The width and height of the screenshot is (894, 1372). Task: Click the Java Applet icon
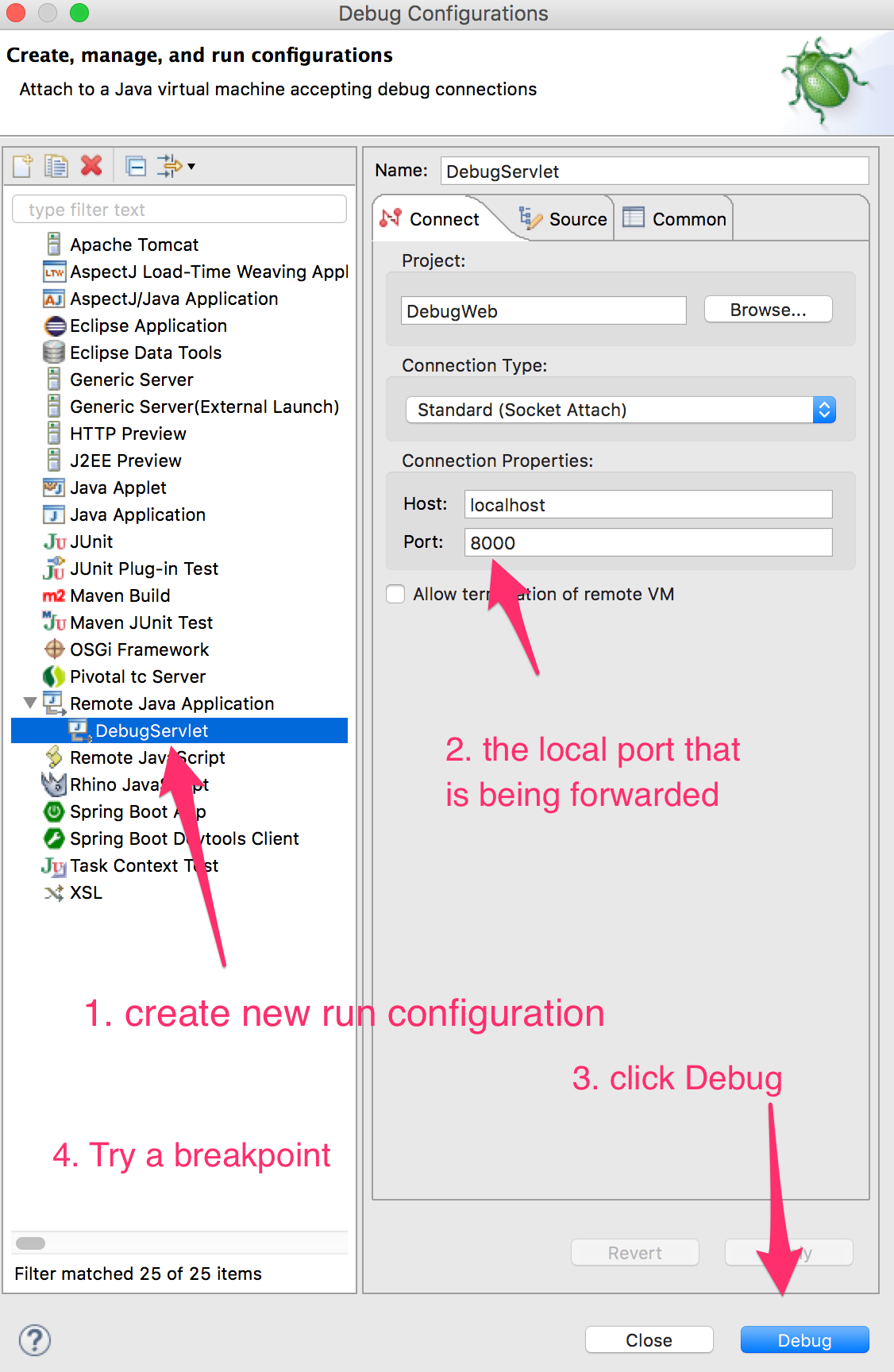point(54,487)
